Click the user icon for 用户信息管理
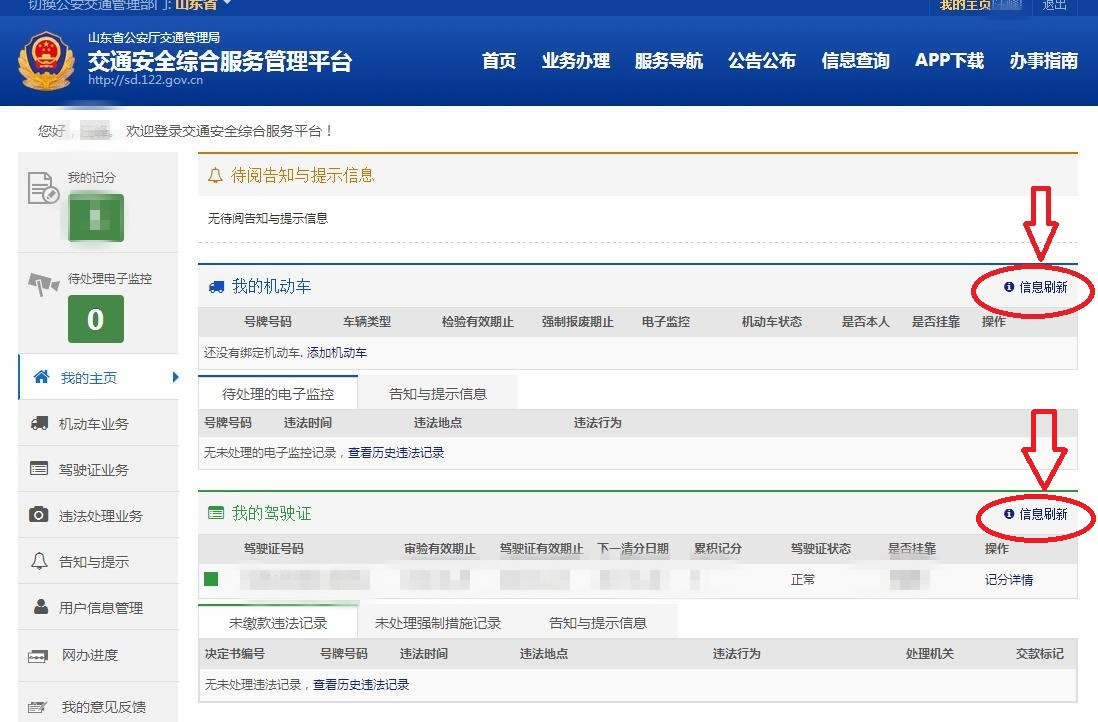This screenshot has width=1098, height=722. (x=42, y=608)
